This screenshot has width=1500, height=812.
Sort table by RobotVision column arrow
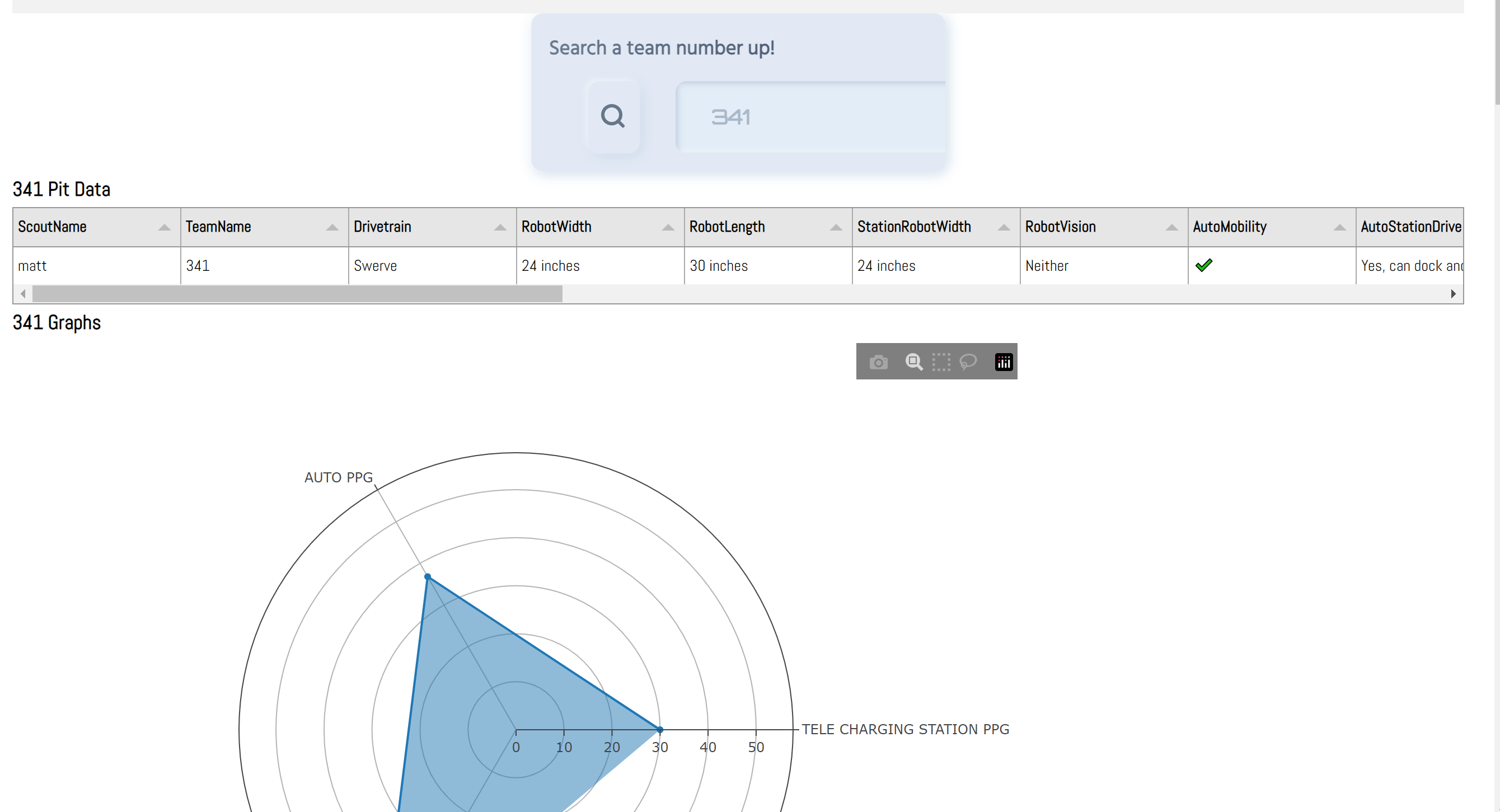click(x=1171, y=227)
